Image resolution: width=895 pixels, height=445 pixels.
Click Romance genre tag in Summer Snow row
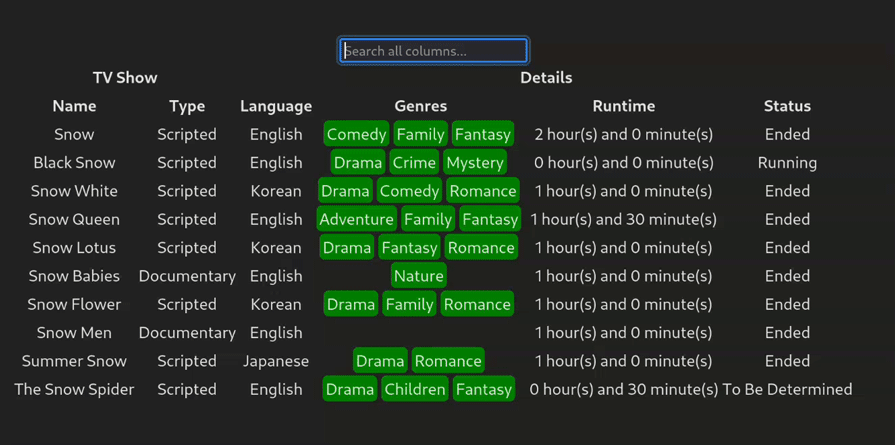tap(448, 361)
